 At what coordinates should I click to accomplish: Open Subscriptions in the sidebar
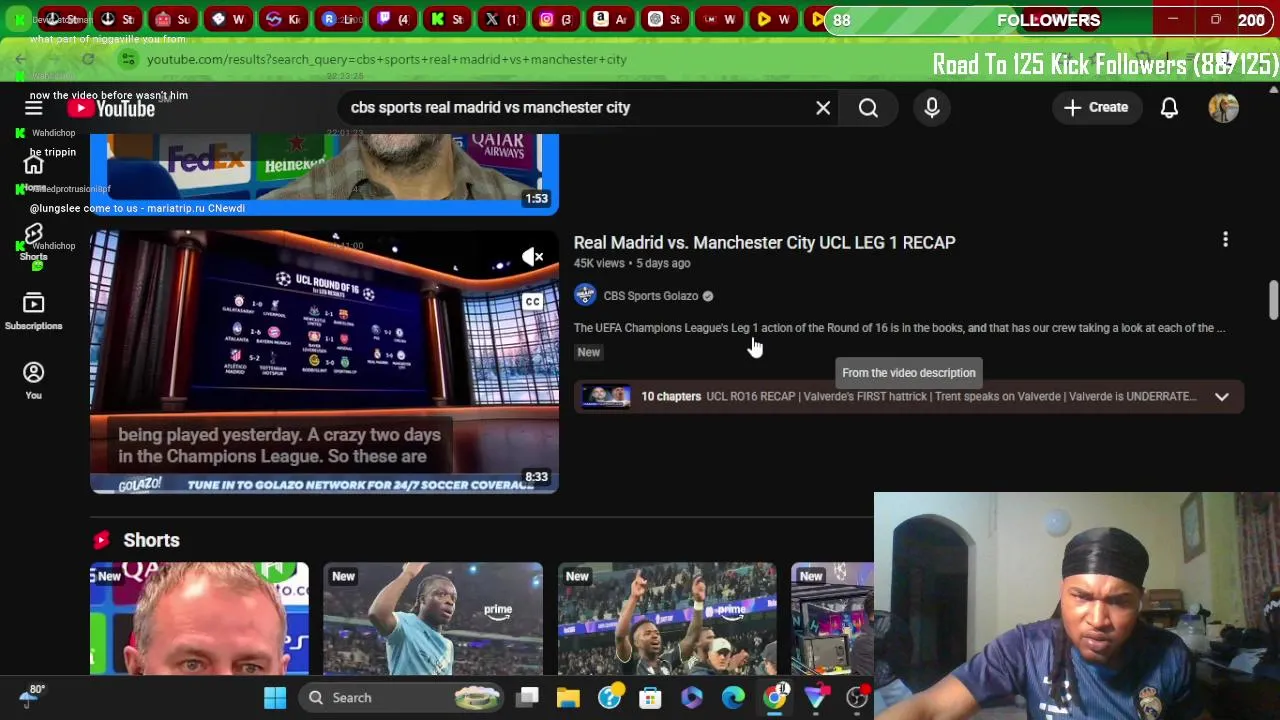click(x=33, y=311)
